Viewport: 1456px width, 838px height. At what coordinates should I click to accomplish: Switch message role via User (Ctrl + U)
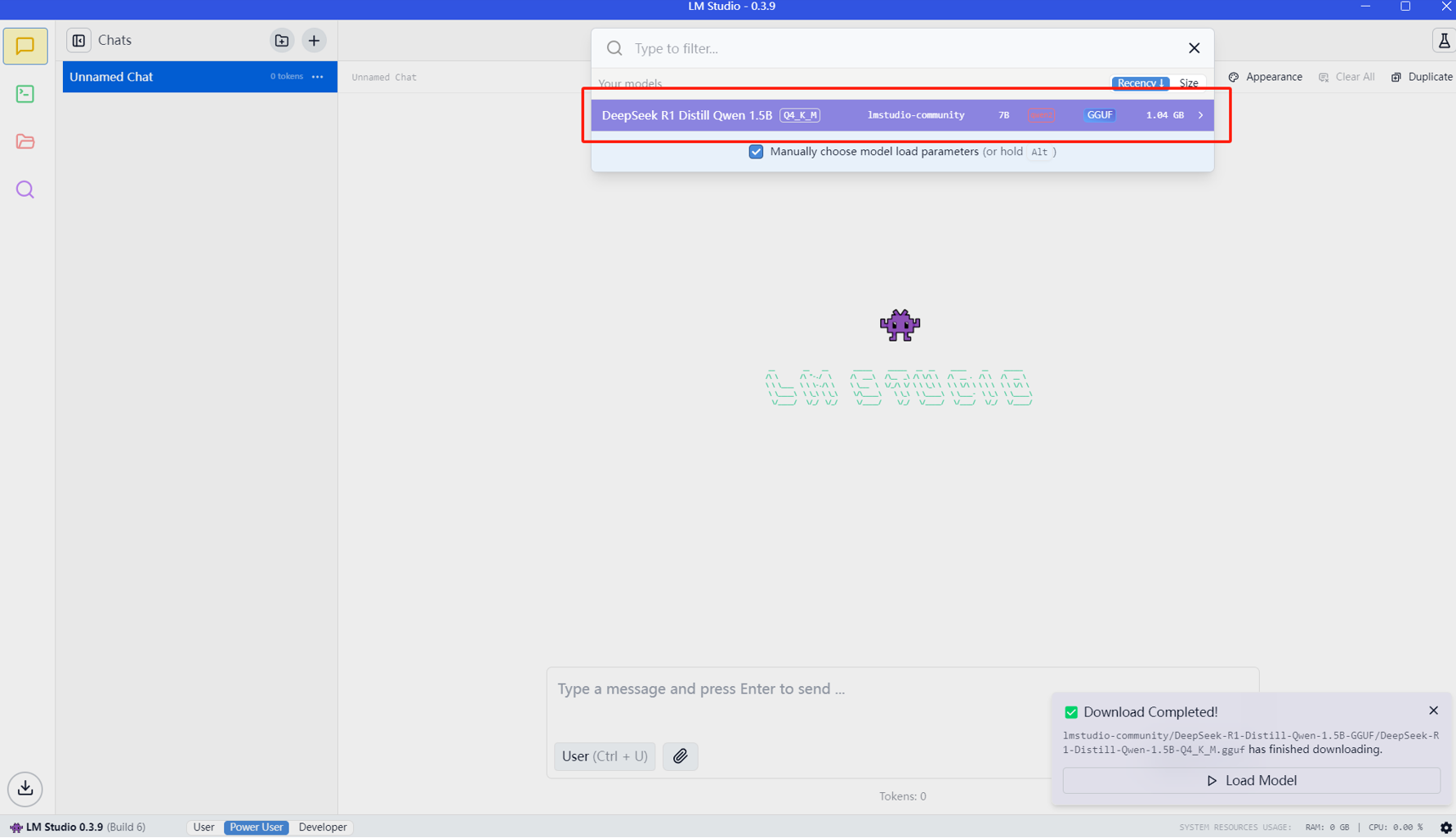pyautogui.click(x=605, y=756)
